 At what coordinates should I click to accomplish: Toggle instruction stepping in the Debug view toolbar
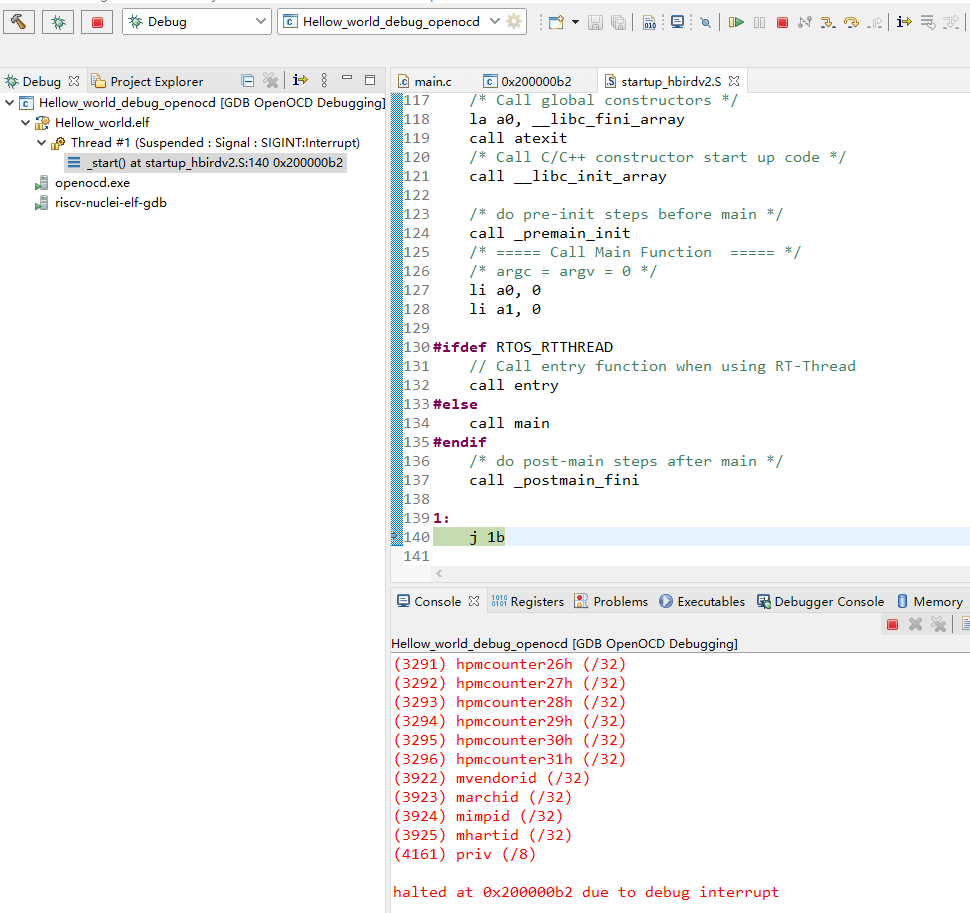tap(300, 80)
